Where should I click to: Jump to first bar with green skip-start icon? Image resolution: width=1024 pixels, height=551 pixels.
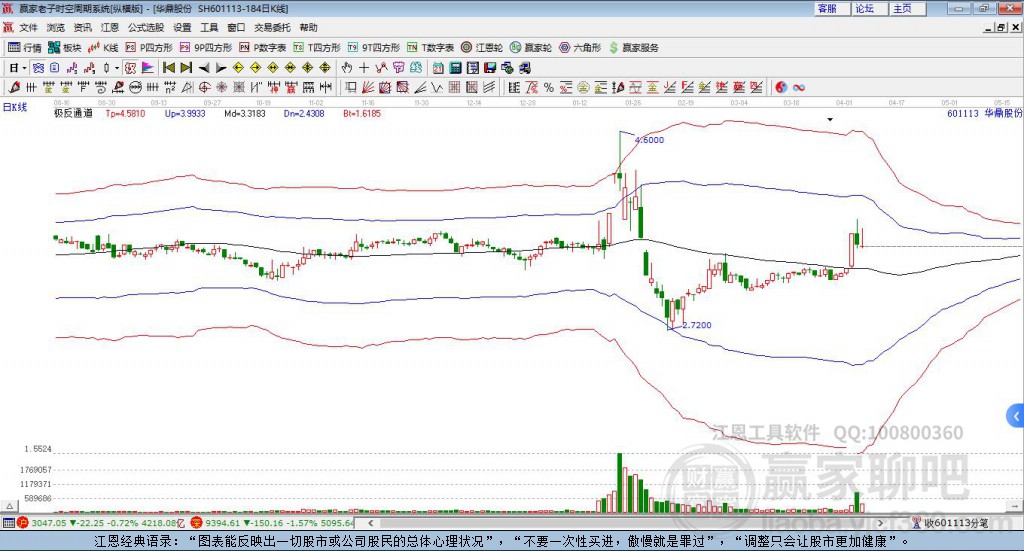(168, 67)
